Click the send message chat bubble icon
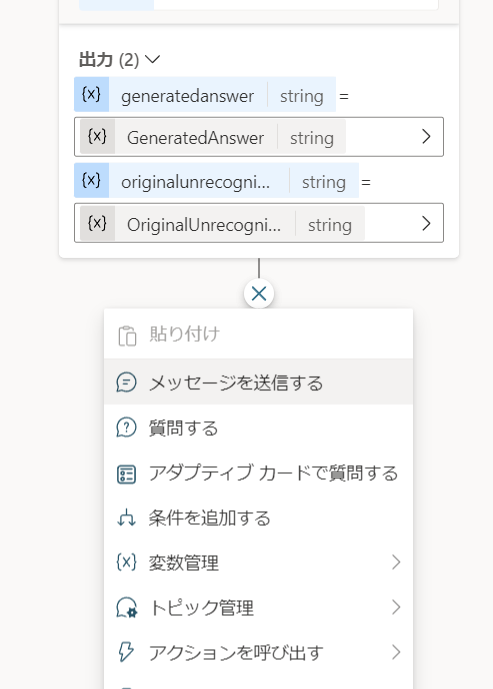The image size is (493, 689). click(x=127, y=382)
